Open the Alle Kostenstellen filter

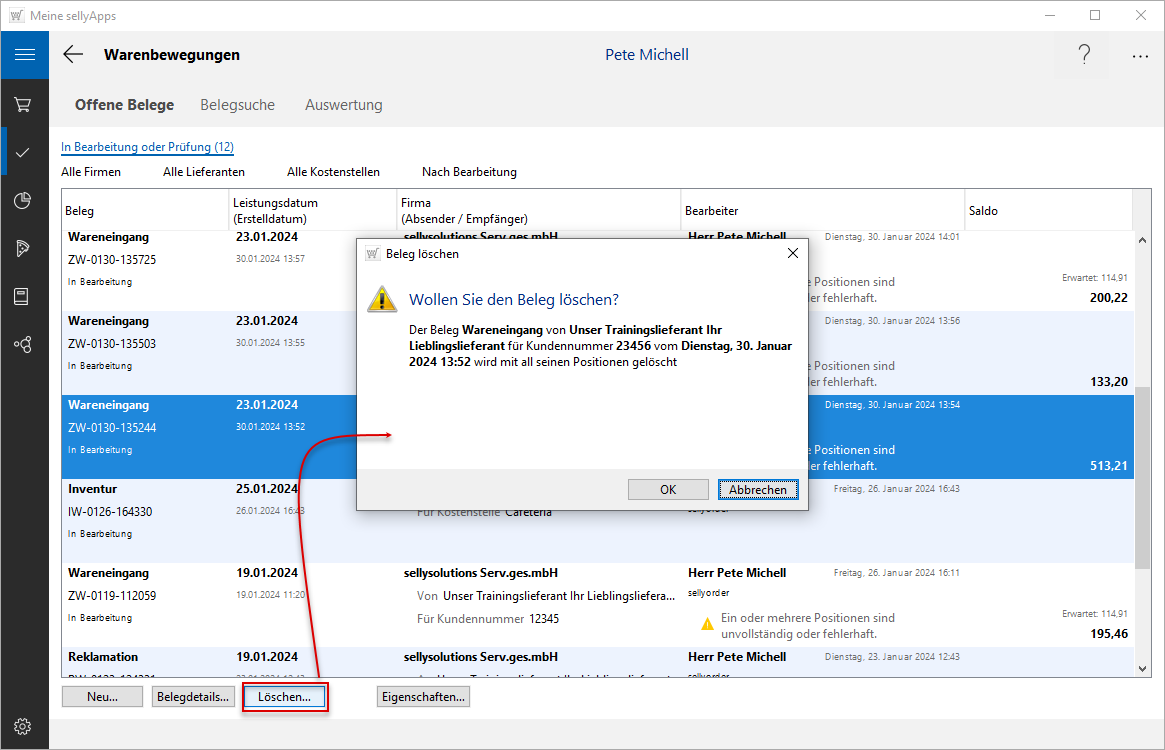point(333,172)
